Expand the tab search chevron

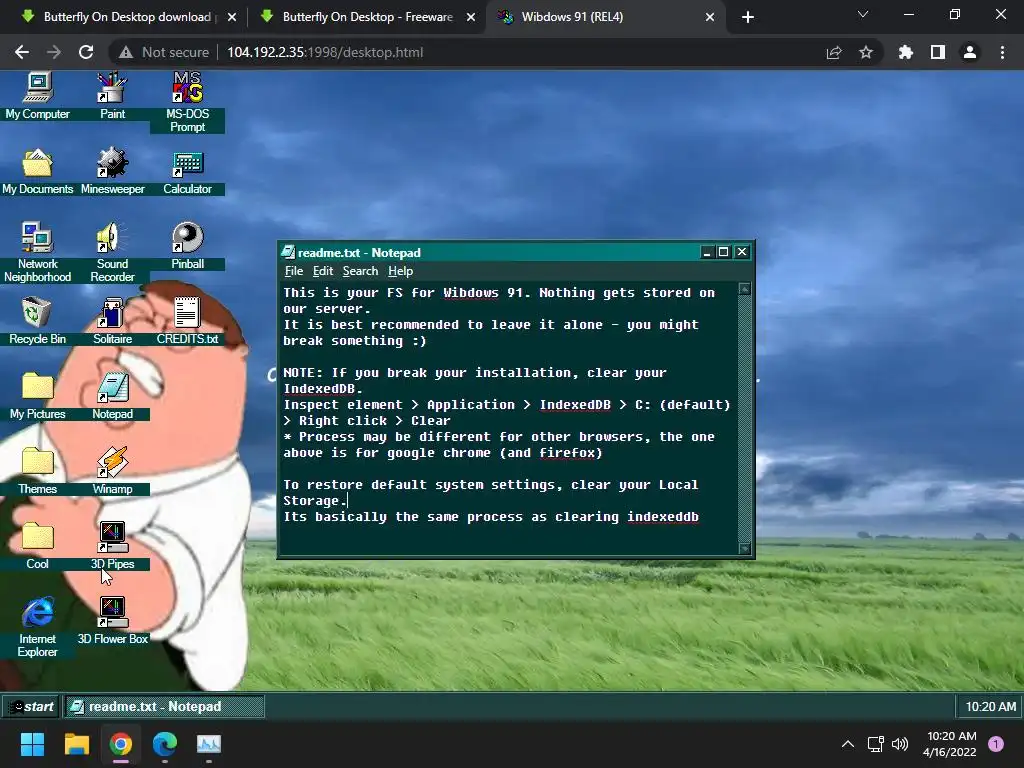pyautogui.click(x=863, y=14)
